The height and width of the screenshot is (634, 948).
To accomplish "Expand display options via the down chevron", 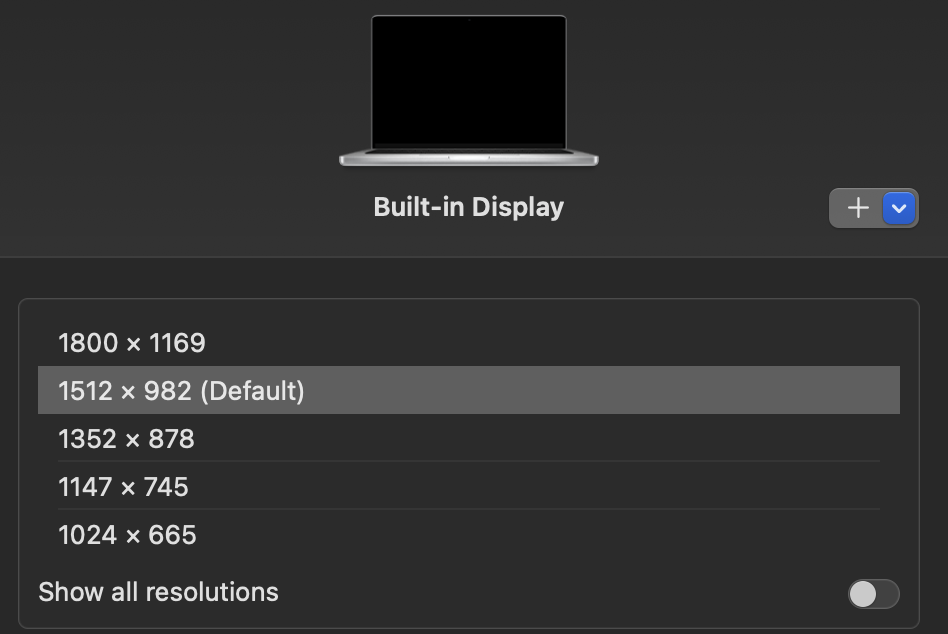I will 898,209.
